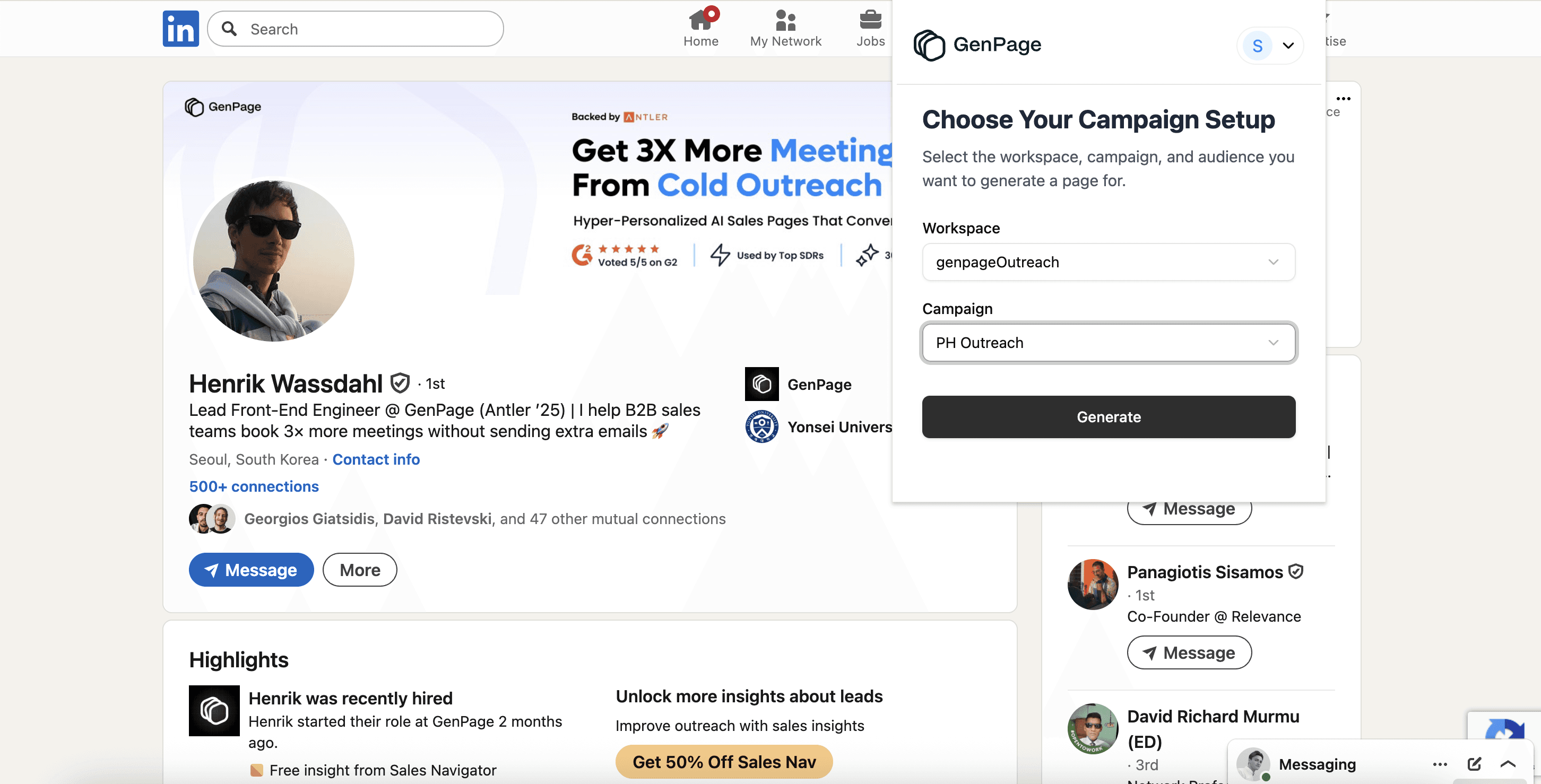Open Contact info link
The image size is (1541, 784).
376,459
